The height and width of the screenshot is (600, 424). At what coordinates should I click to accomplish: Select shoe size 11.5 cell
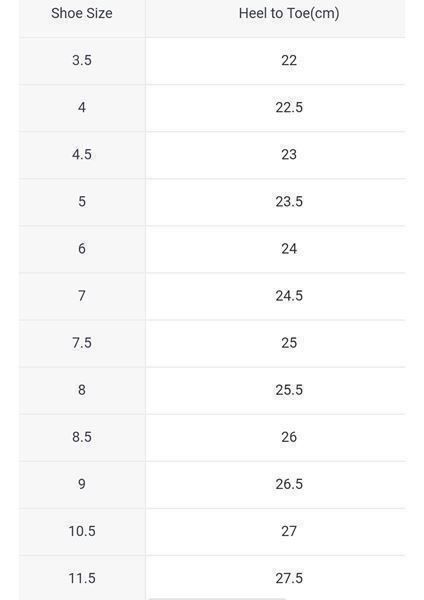click(82, 578)
